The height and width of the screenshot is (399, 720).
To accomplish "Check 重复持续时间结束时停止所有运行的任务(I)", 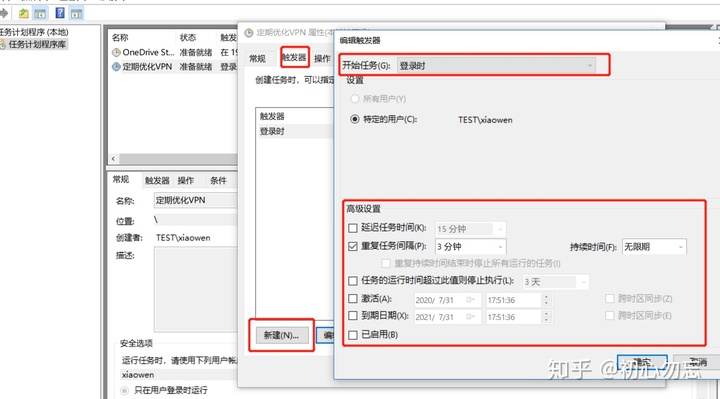I will (x=386, y=264).
